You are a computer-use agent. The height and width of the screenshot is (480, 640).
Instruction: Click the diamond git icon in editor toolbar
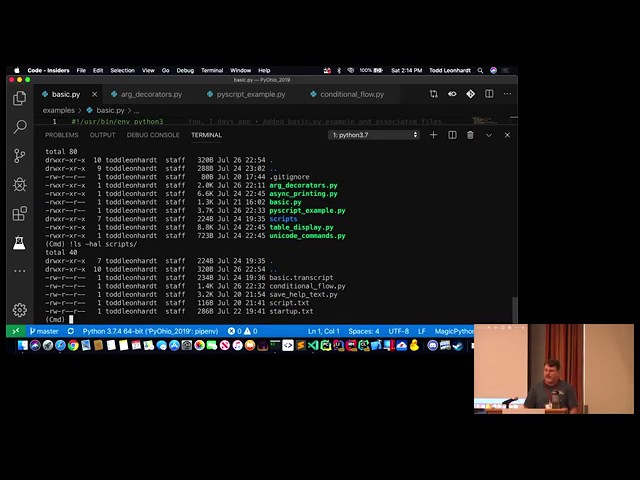click(x=470, y=94)
